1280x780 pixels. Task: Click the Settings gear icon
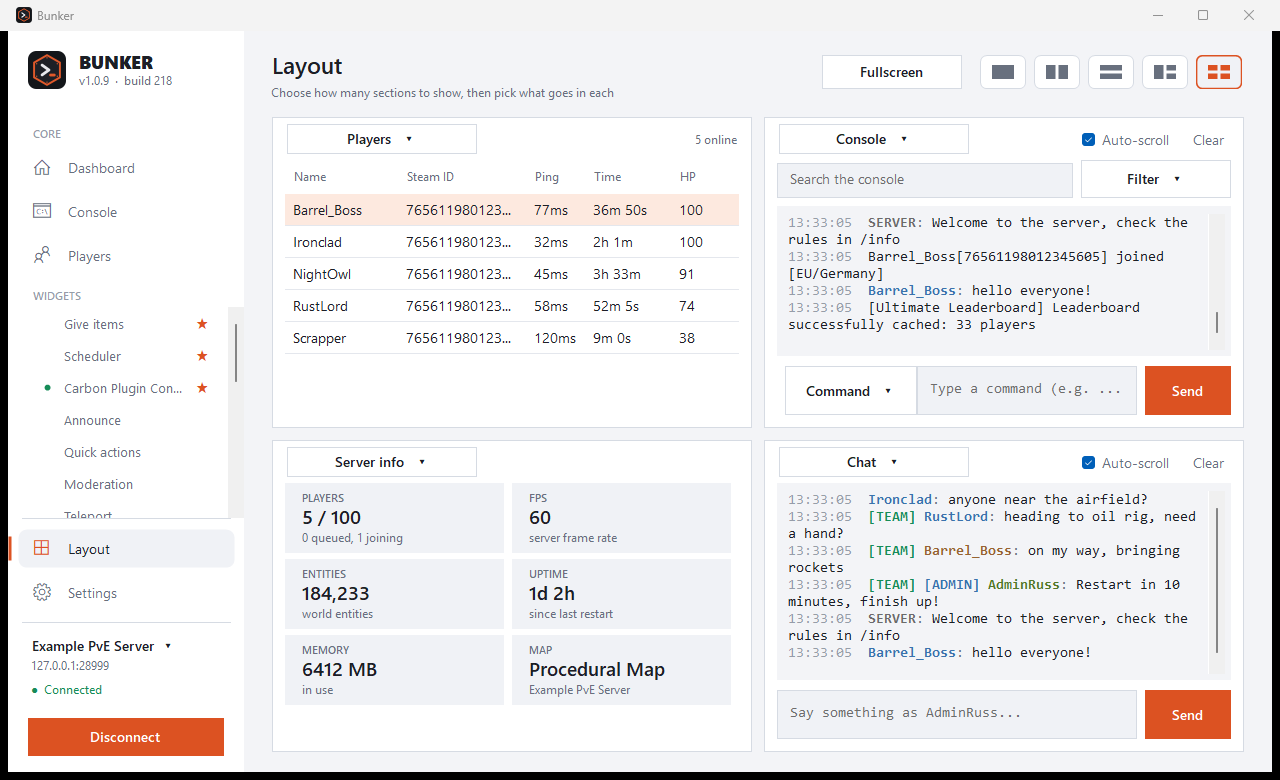[x=42, y=593]
